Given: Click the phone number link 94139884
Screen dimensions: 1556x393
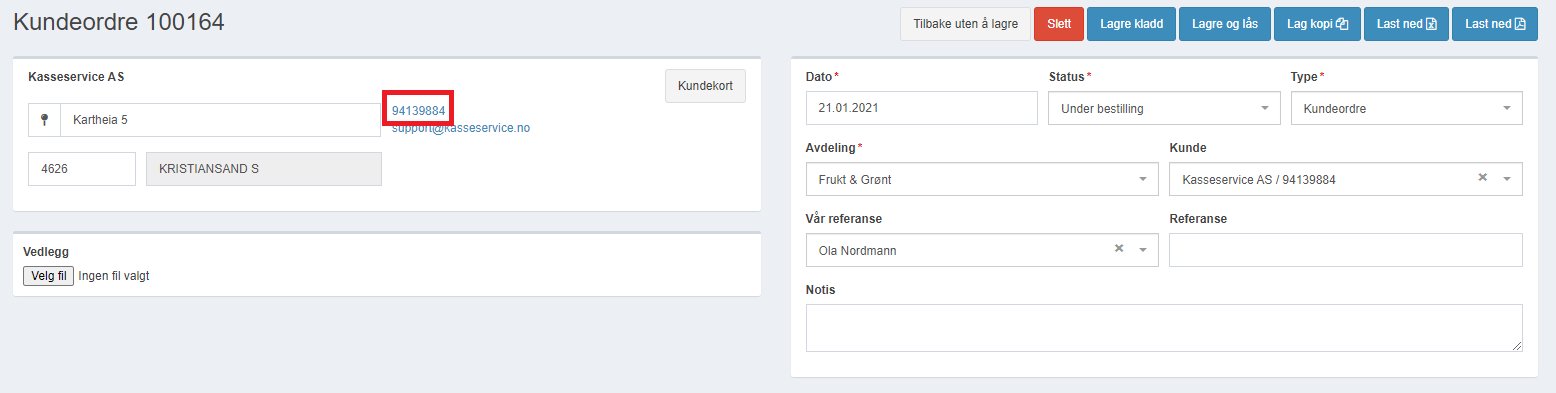Looking at the screenshot, I should pyautogui.click(x=419, y=110).
